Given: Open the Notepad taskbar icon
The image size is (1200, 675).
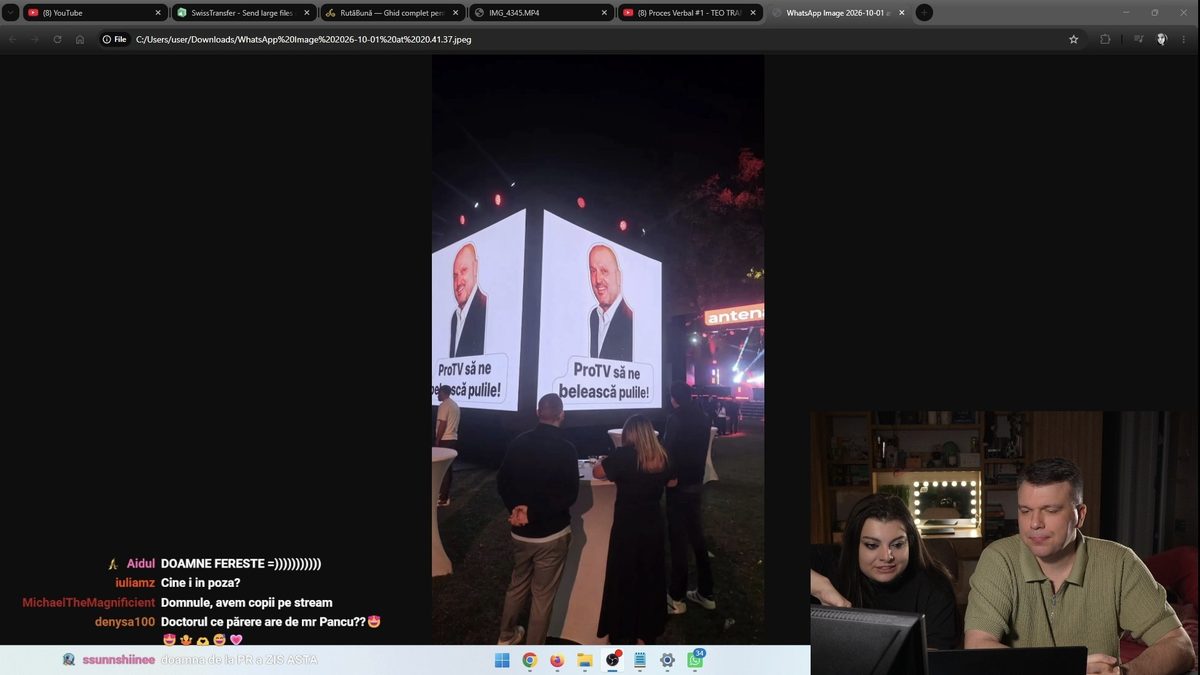Looking at the screenshot, I should click(x=640, y=660).
